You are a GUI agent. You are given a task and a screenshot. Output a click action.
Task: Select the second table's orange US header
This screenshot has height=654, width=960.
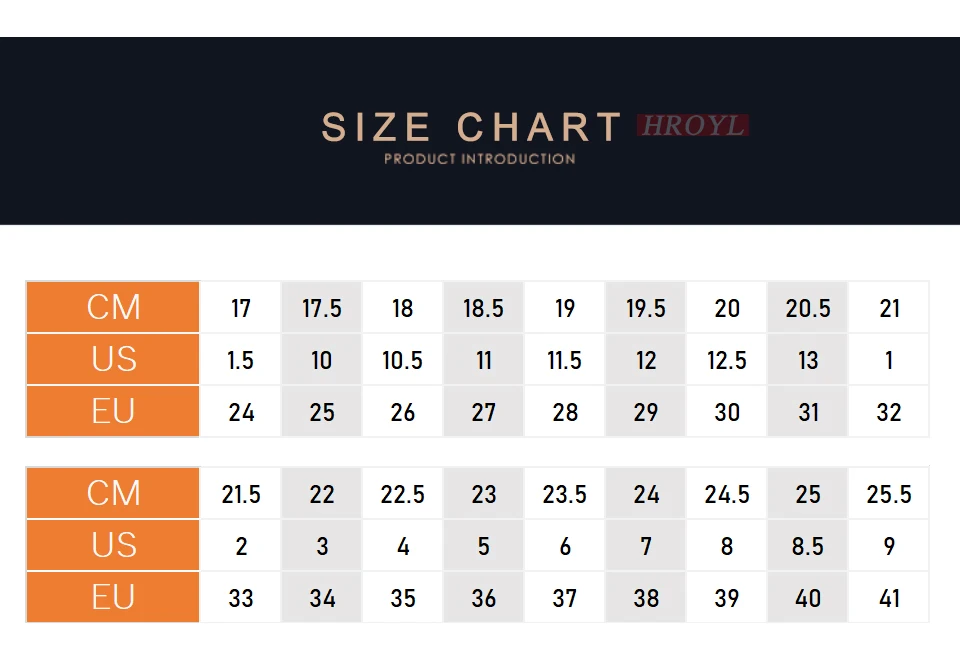[113, 545]
